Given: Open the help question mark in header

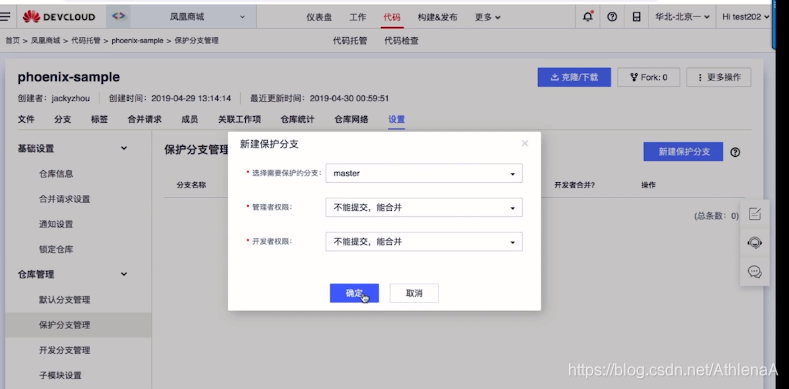Looking at the screenshot, I should 612,17.
